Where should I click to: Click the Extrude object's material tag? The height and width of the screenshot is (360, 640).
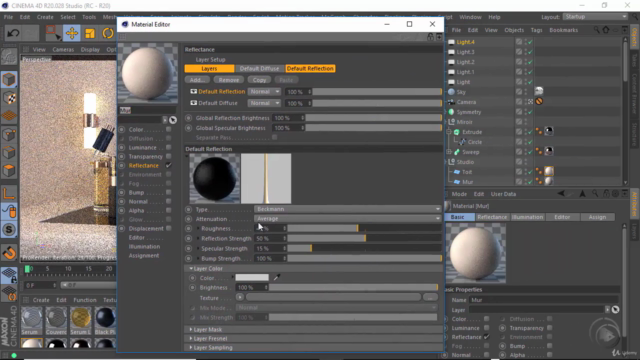point(549,131)
